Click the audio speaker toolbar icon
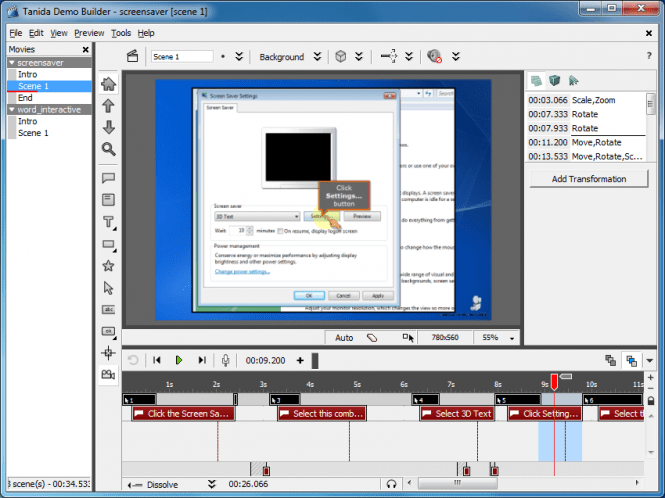 click(x=434, y=56)
